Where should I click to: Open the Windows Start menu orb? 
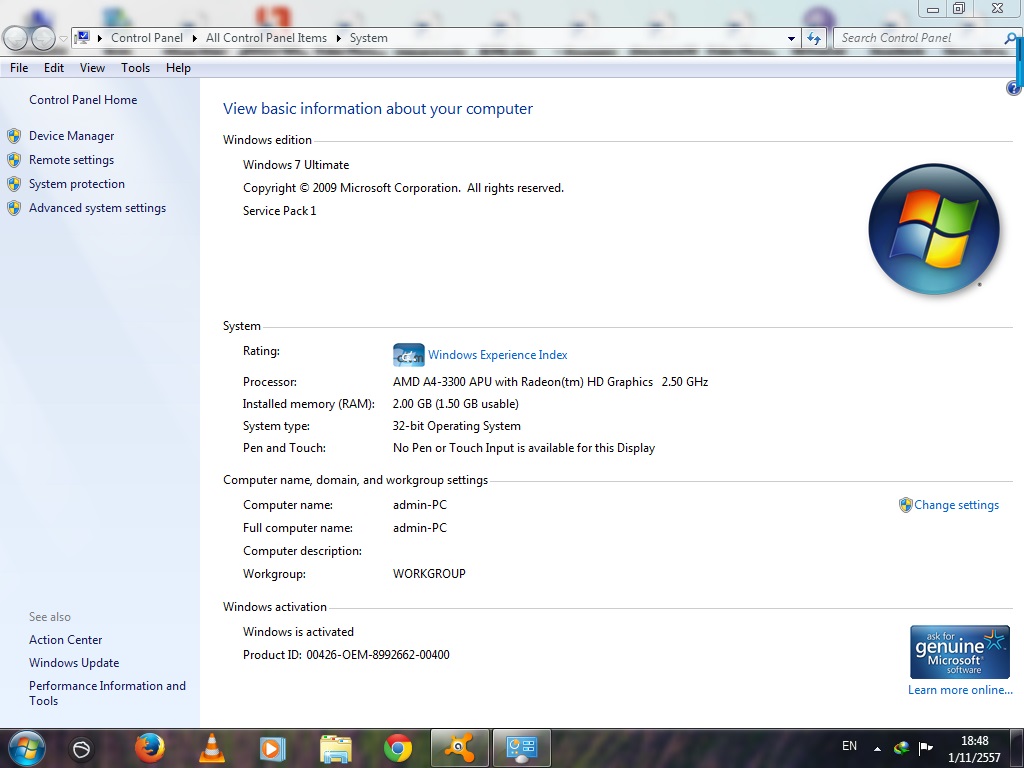click(27, 748)
